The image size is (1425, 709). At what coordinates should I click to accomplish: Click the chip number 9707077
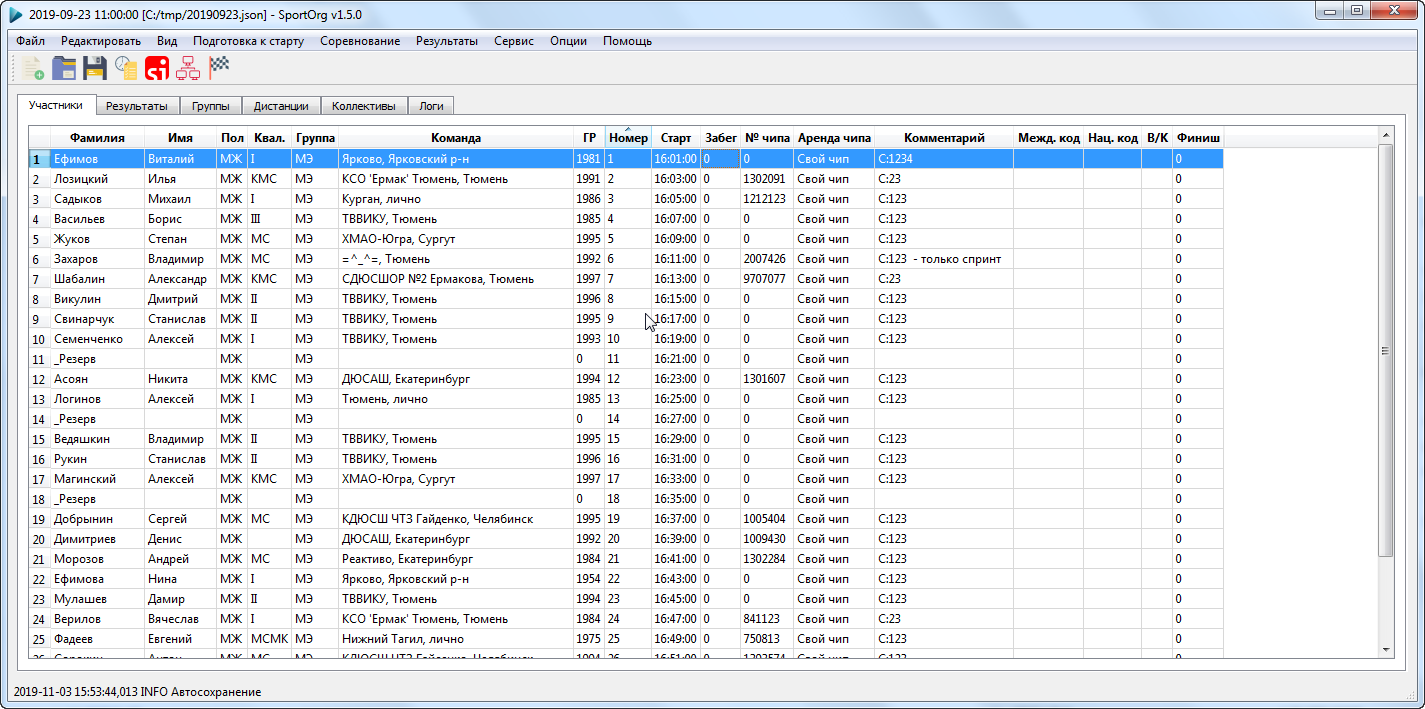click(767, 279)
